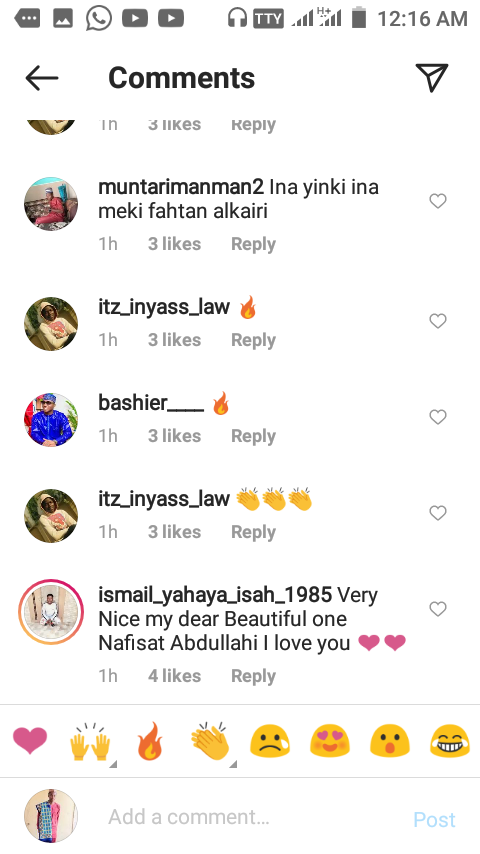The image size is (480, 854).
Task: Open bashier____ profile from username
Action: coord(151,403)
